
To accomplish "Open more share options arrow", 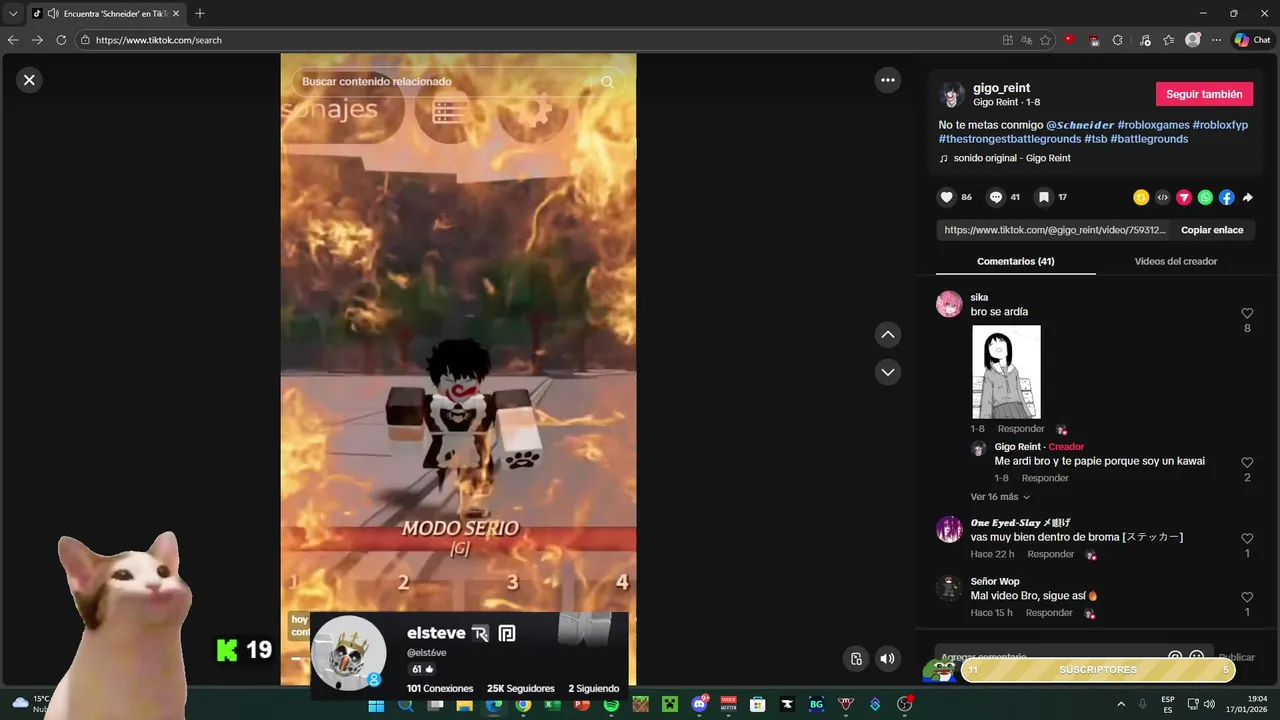I will click(1247, 198).
